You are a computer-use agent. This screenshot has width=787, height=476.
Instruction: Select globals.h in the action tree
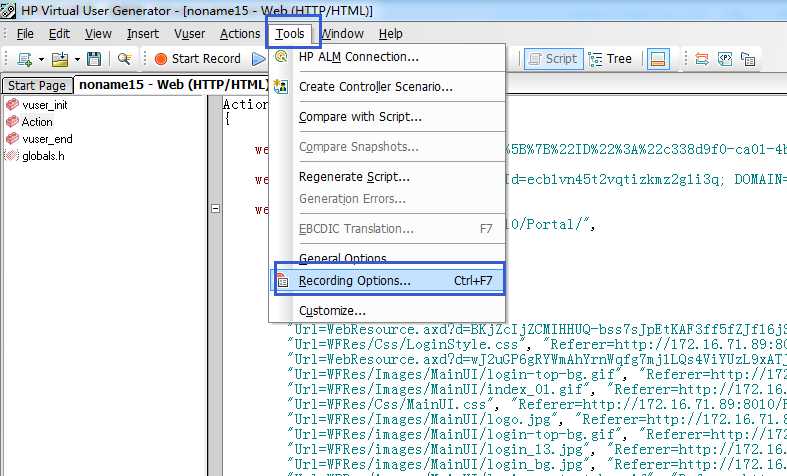[43, 156]
